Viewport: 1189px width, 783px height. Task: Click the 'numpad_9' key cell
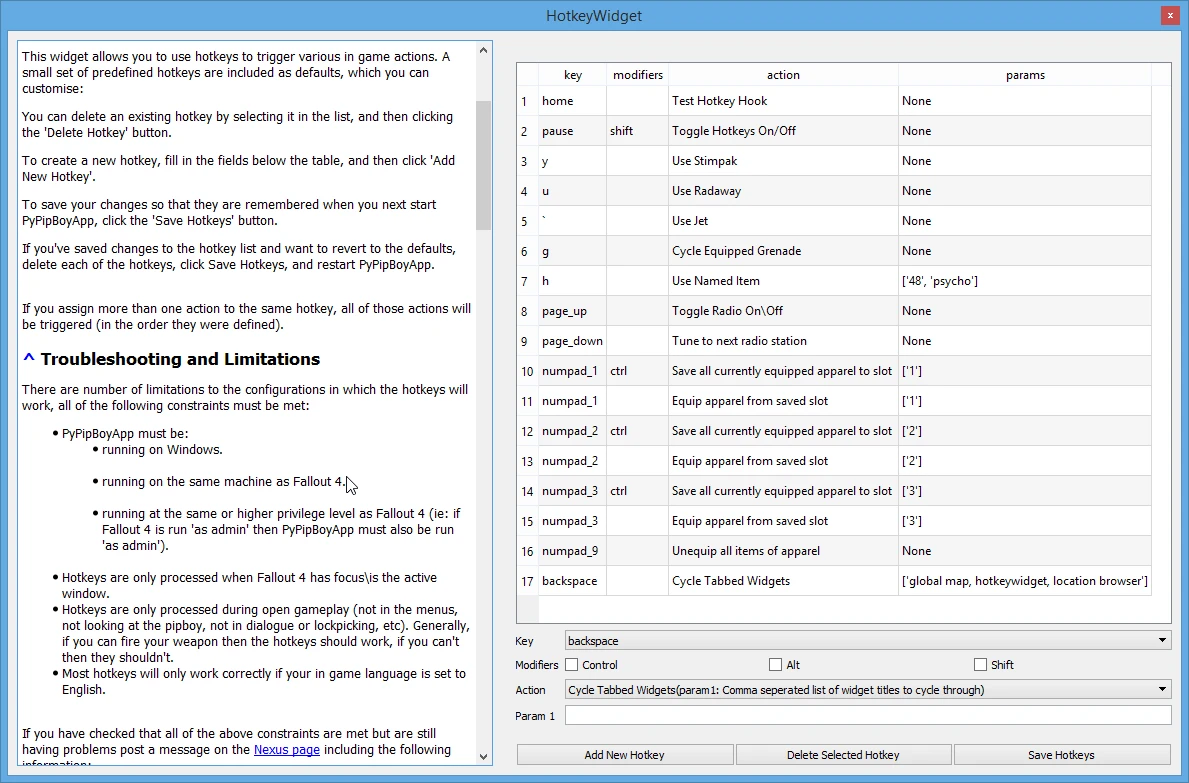tap(573, 551)
